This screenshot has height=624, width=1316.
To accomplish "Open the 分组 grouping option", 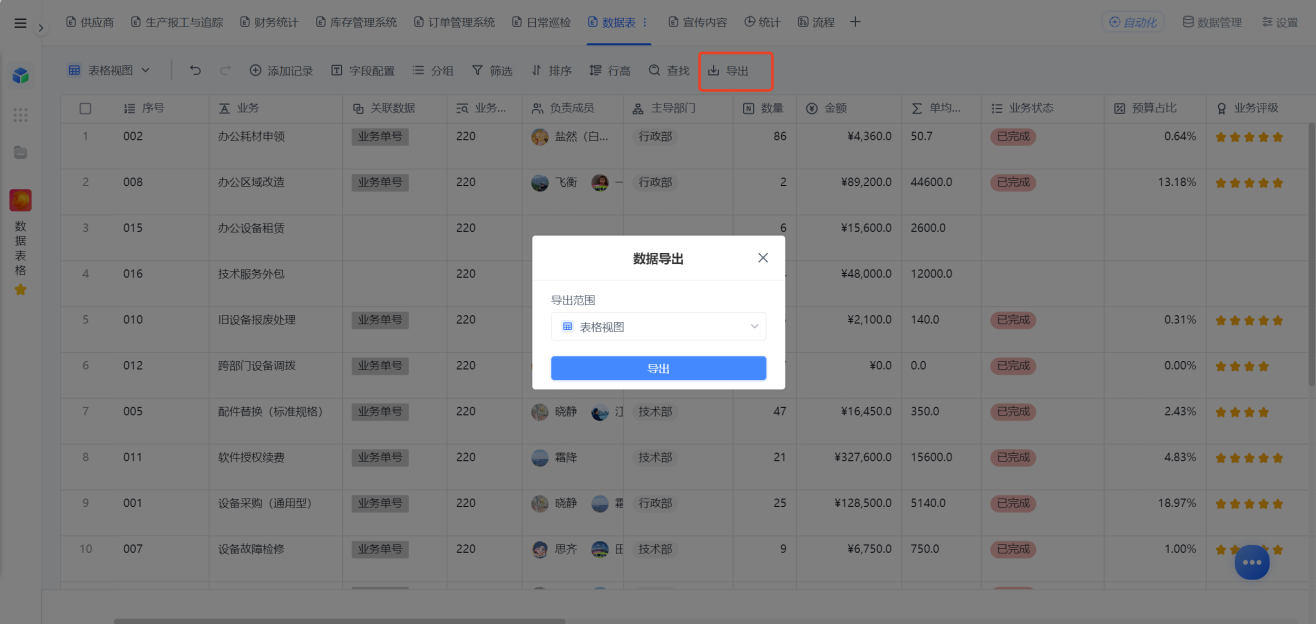I will pos(433,70).
